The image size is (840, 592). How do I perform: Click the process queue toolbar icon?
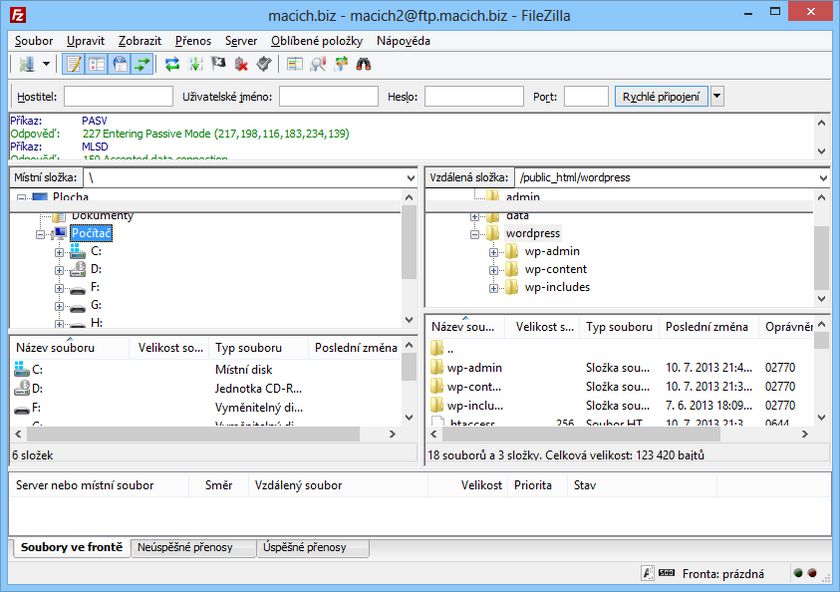click(x=195, y=64)
